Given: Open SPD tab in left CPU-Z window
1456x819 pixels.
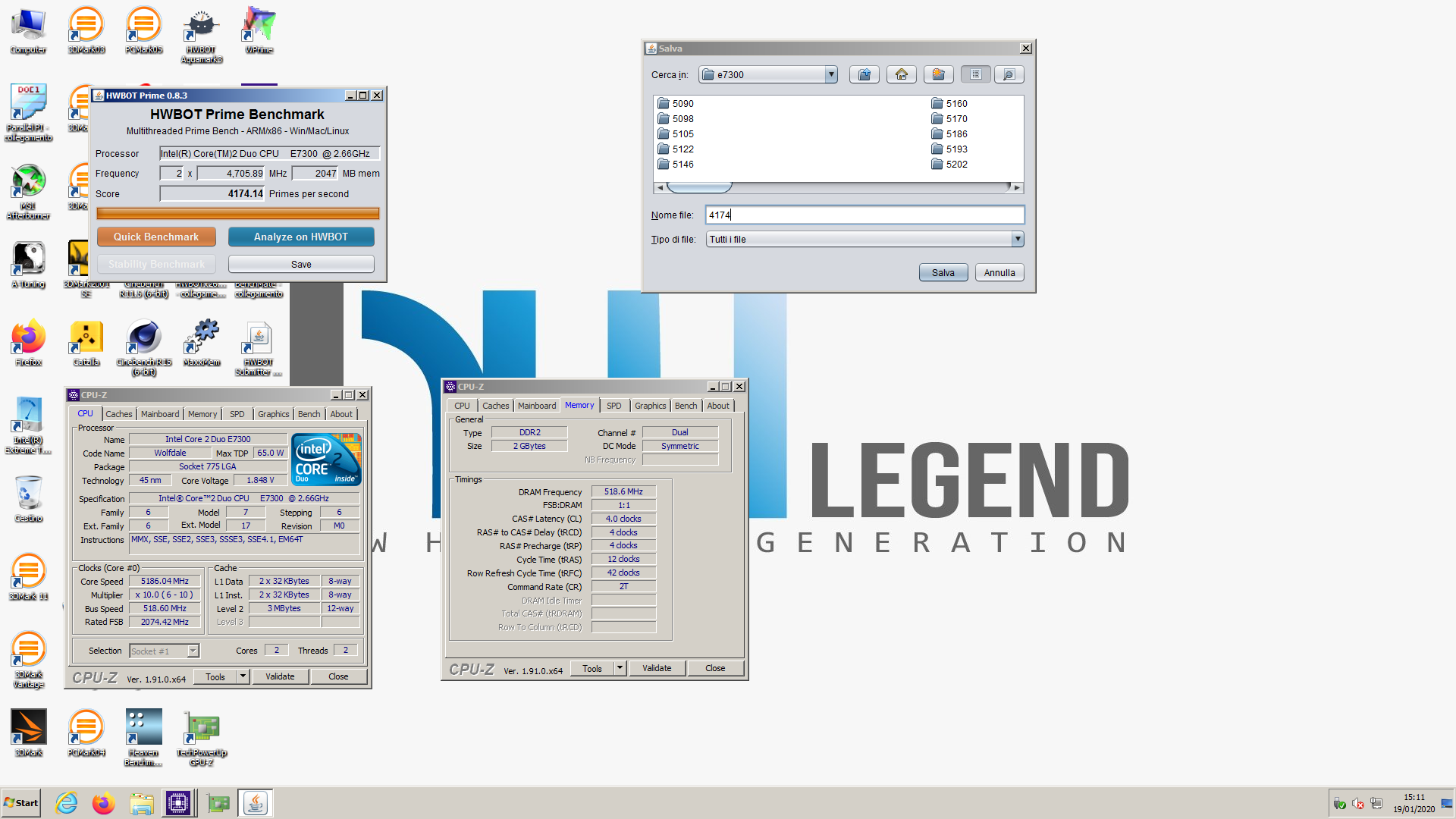Looking at the screenshot, I should tap(237, 414).
